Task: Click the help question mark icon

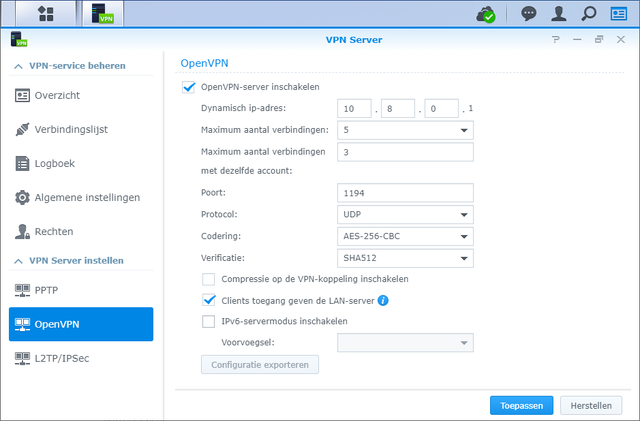Action: click(x=556, y=40)
